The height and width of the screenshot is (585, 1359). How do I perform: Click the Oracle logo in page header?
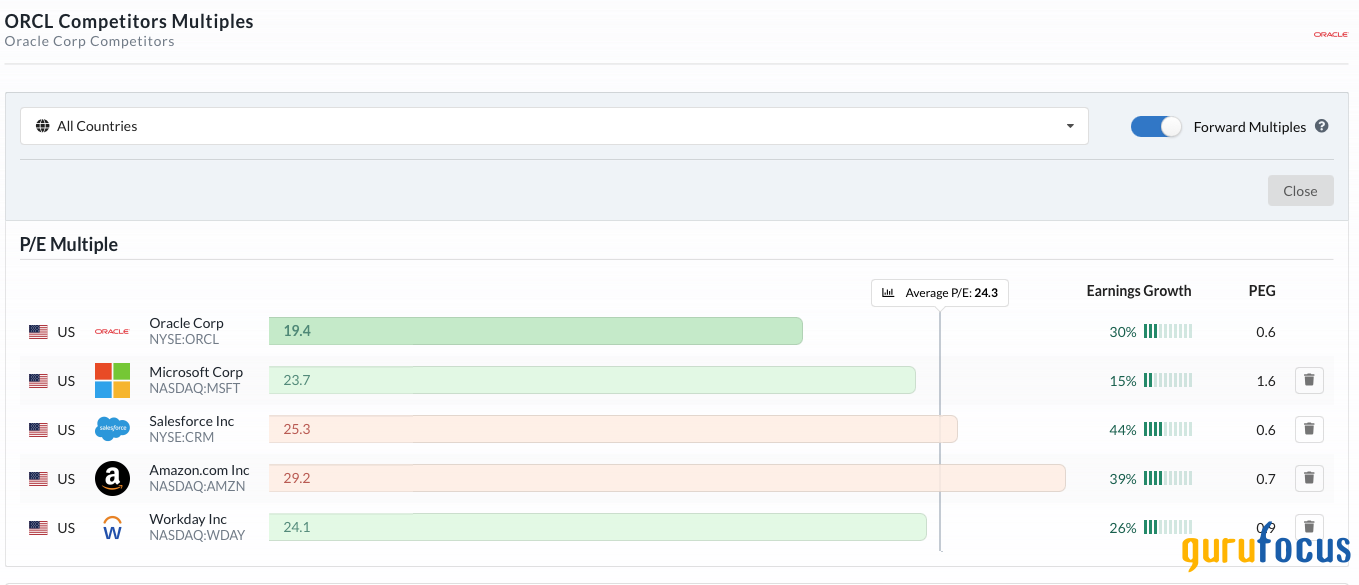tap(1331, 34)
